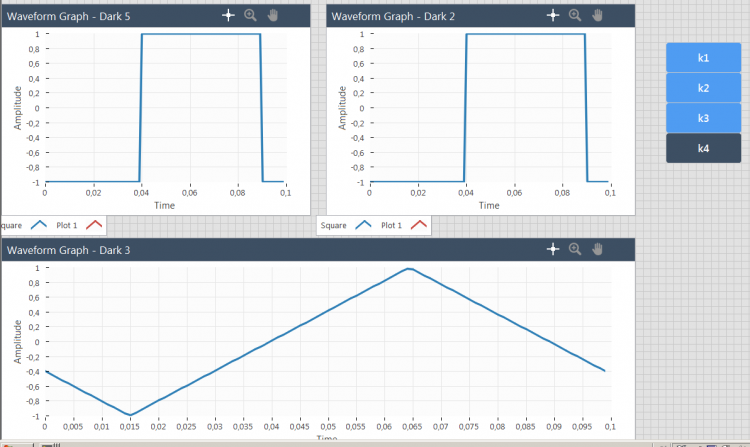Screen dimensions: 750x447
Task: Click the 0,04 x-axis value in Dark 2
Action: [466, 193]
